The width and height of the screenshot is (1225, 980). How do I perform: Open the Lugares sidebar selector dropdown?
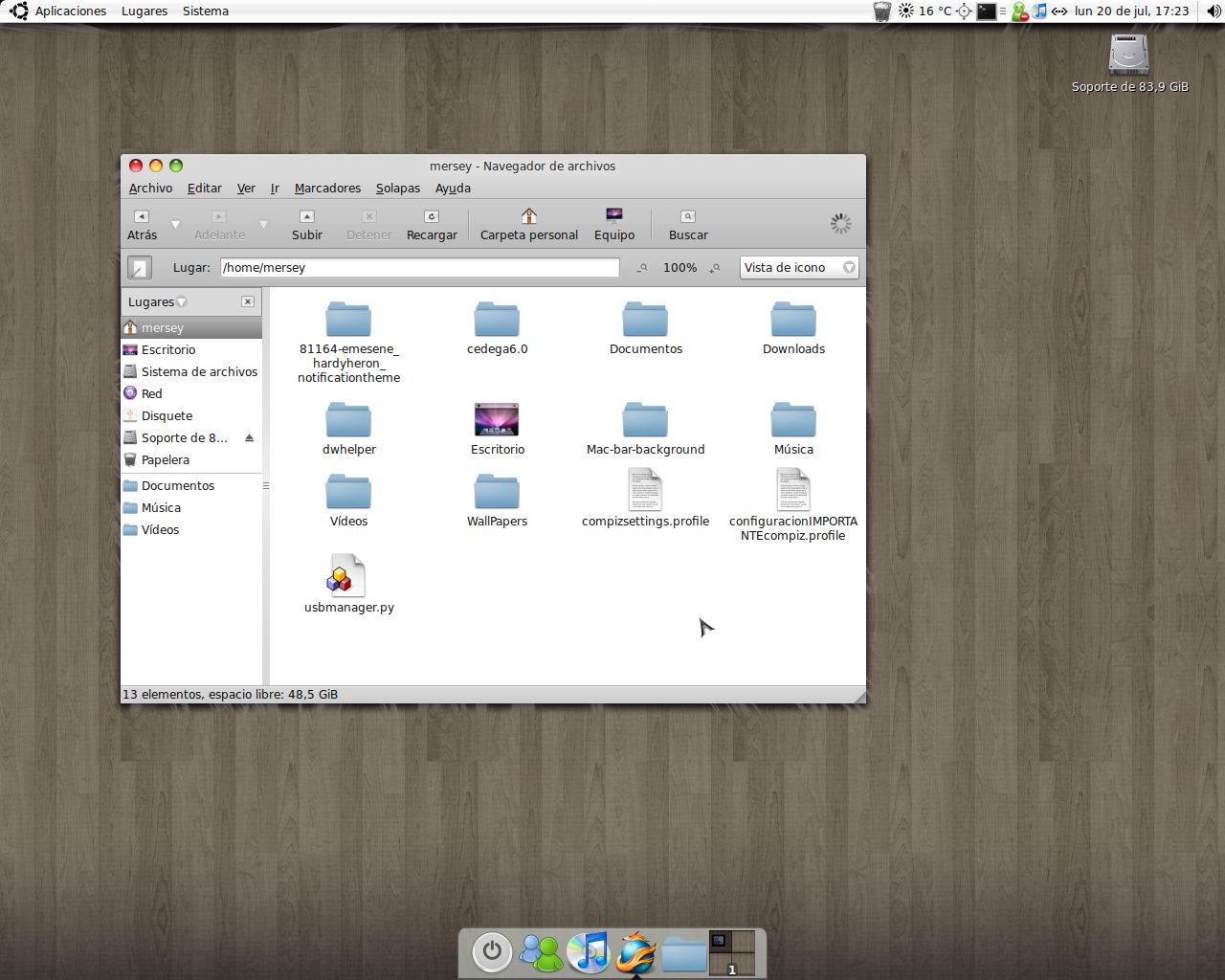pos(158,301)
